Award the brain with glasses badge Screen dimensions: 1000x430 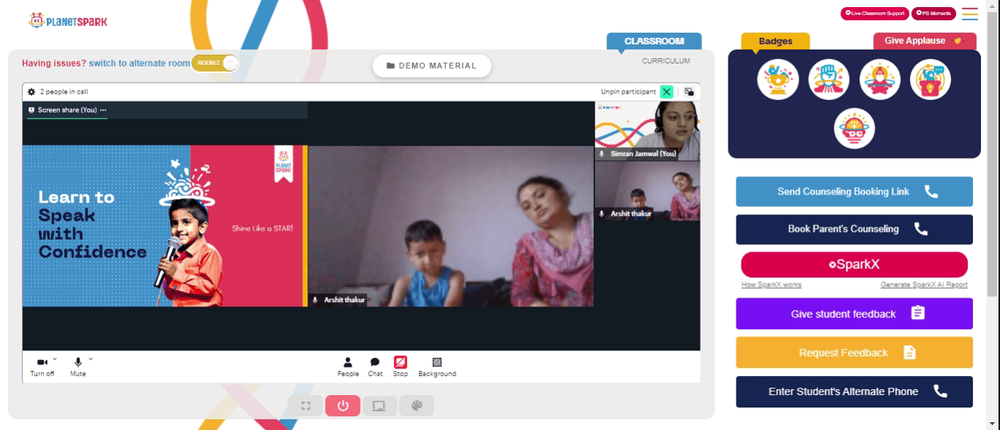(855, 128)
